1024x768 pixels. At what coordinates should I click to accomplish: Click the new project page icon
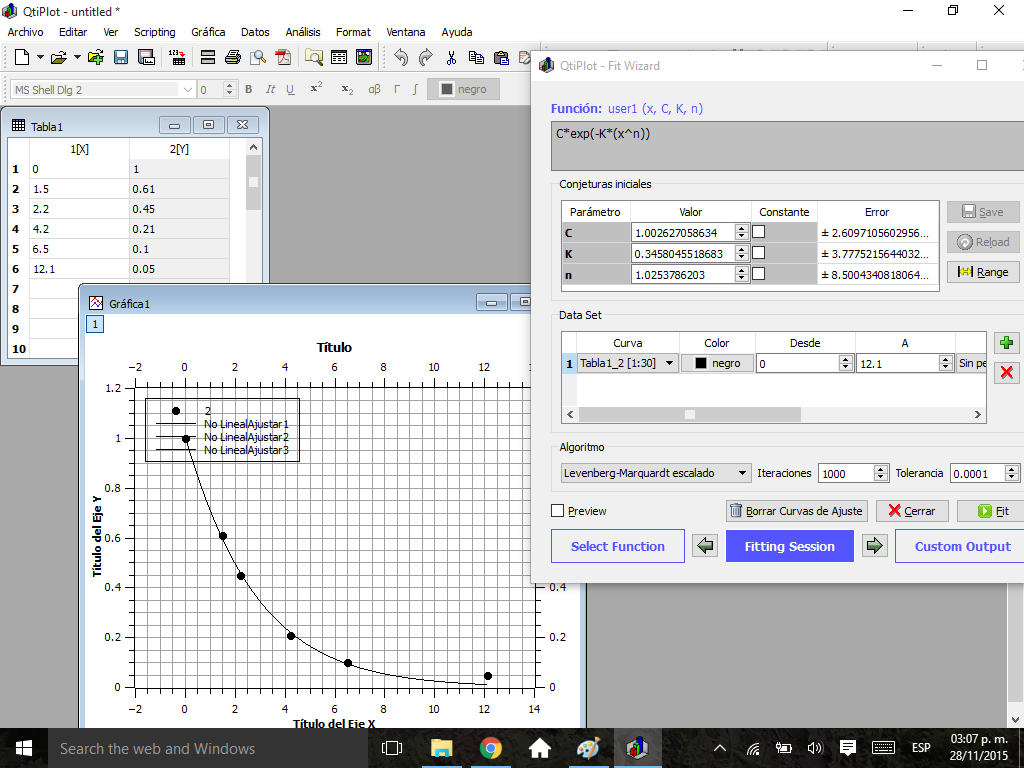click(x=22, y=57)
